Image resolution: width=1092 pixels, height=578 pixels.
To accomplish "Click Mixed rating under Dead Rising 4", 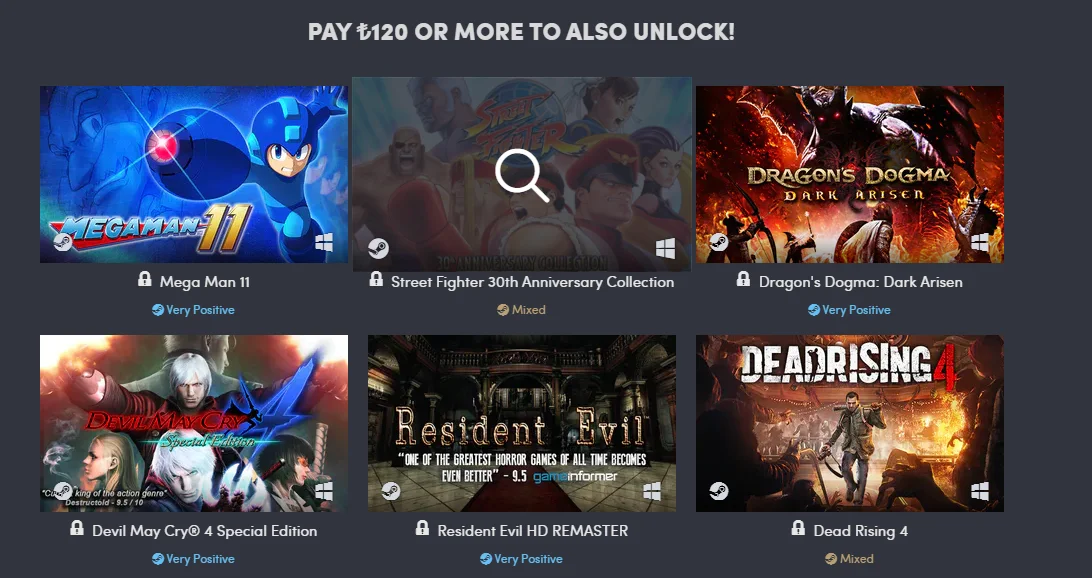I will click(849, 559).
